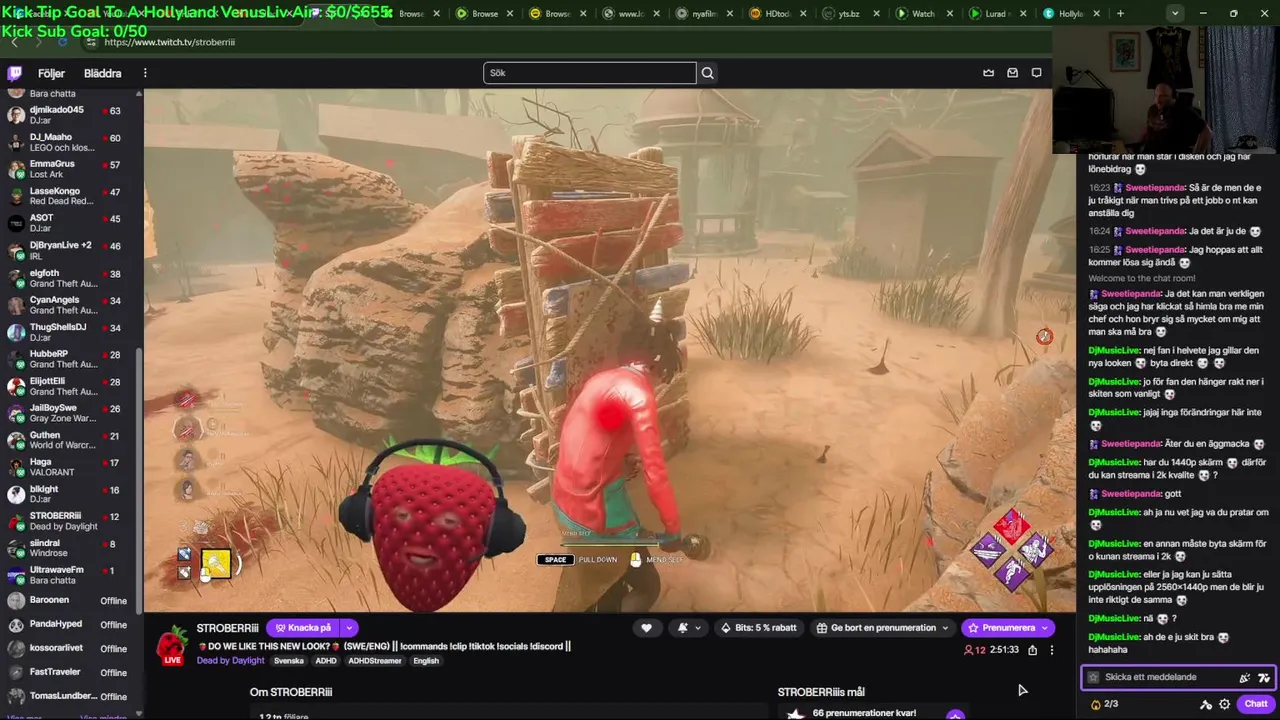
Task: Click the STROBERRiii channel avatar with LIVE badge
Action: pyautogui.click(x=173, y=644)
